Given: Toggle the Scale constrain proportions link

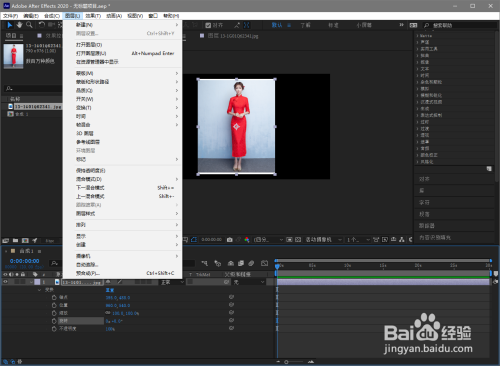Looking at the screenshot, I should 108,313.
